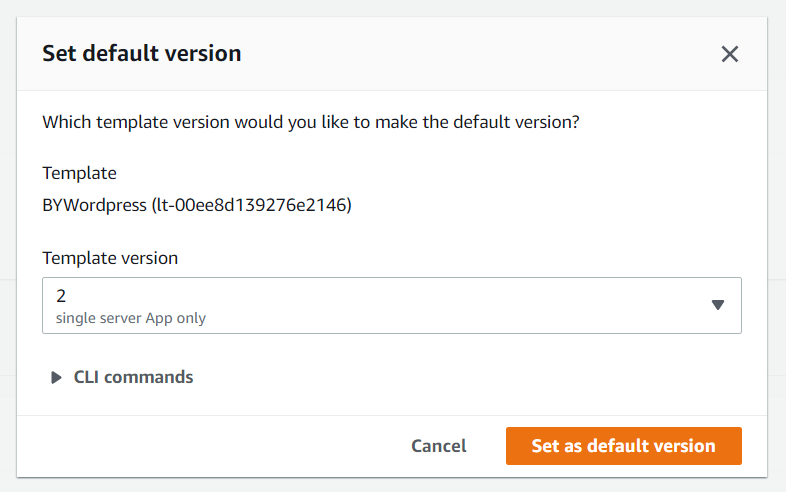Confirm with Set as default version button
Image resolution: width=786 pixels, height=492 pixels.
click(x=624, y=446)
